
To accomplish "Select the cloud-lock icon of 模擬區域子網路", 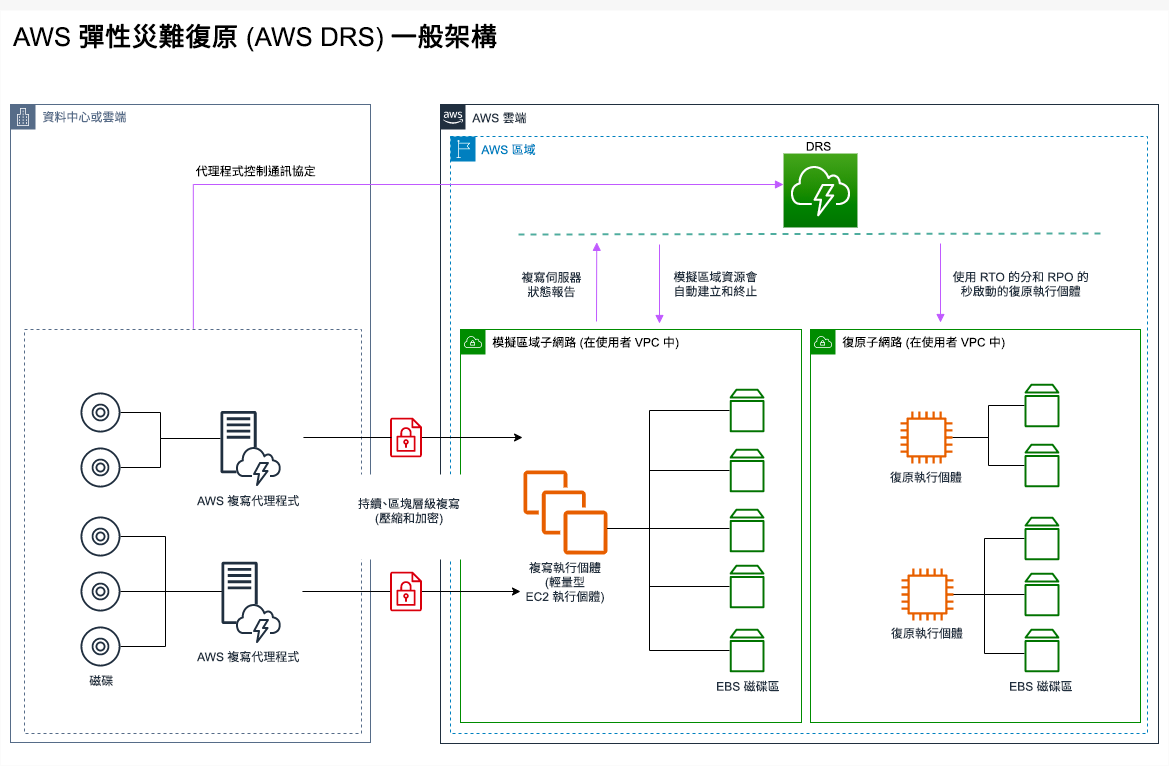I will (473, 342).
